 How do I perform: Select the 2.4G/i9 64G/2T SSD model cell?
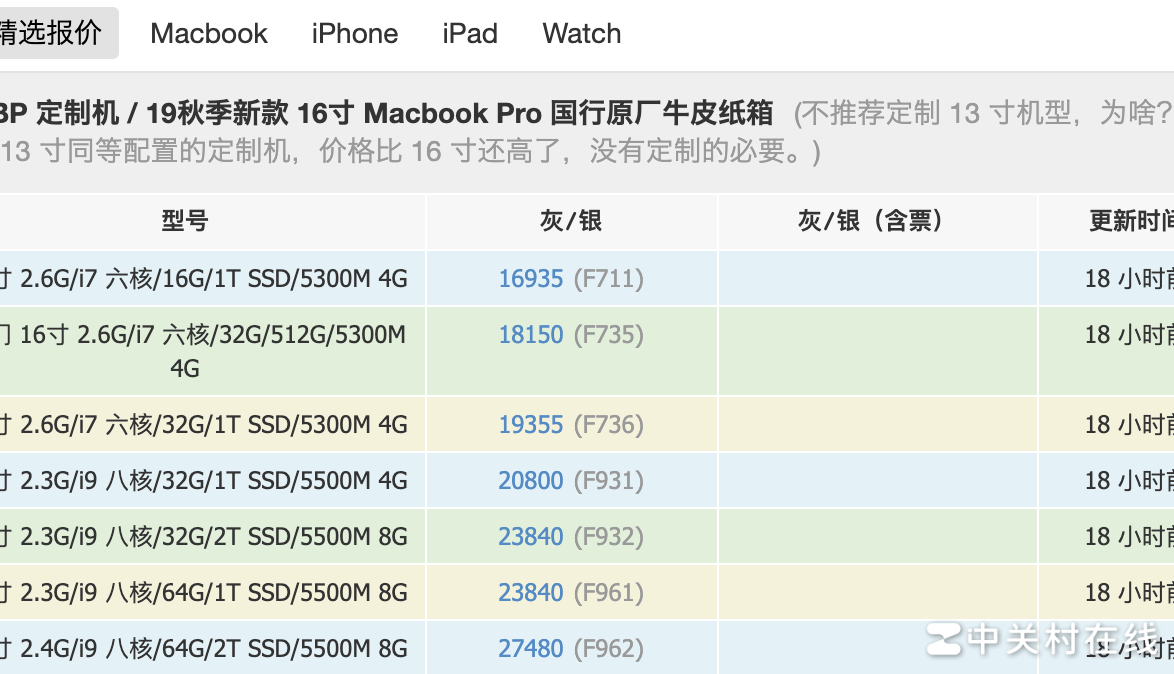205,649
